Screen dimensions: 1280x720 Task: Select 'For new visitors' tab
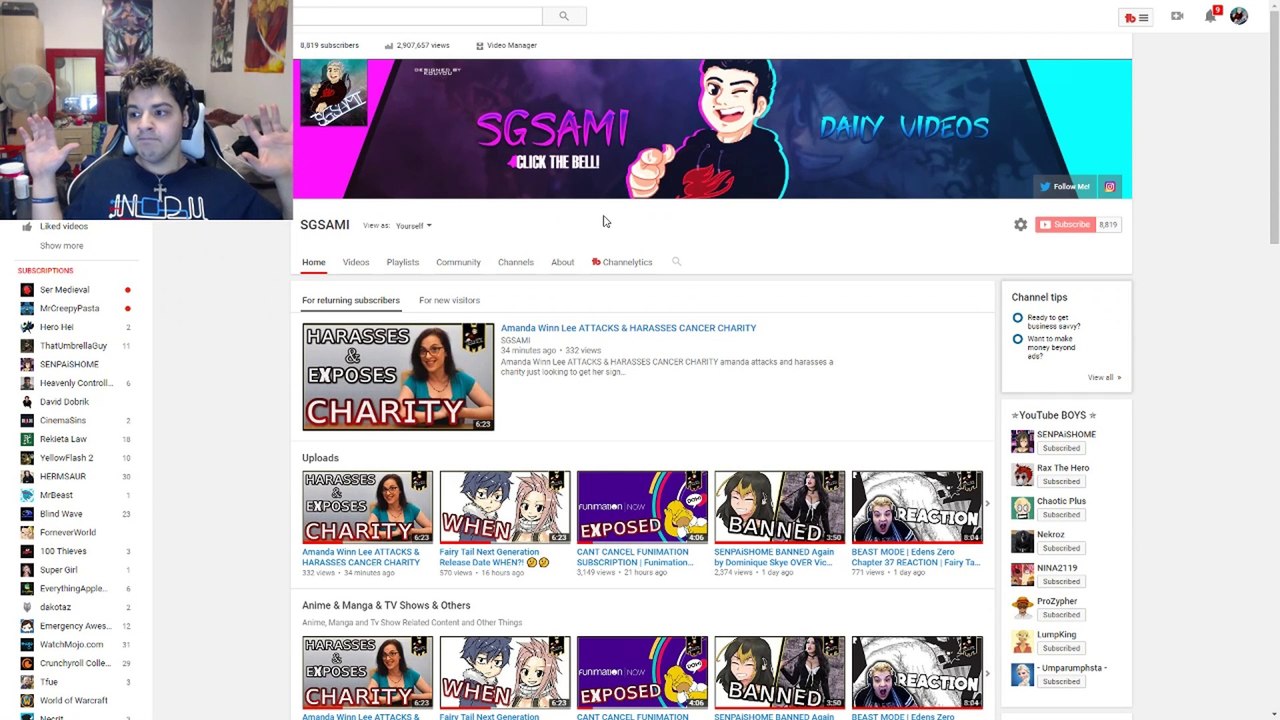point(449,300)
